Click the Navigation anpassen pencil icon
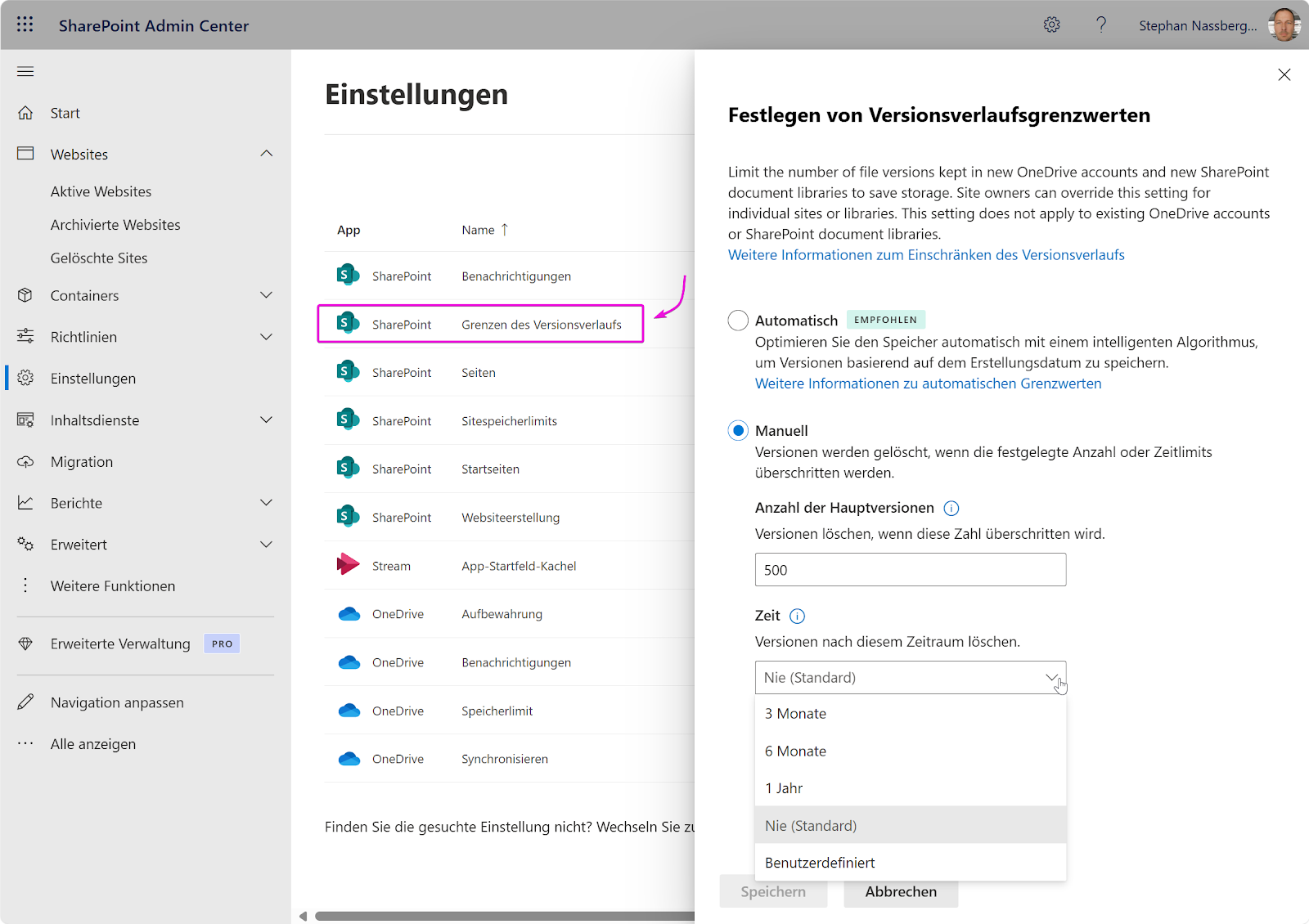1309x924 pixels. tap(25, 702)
